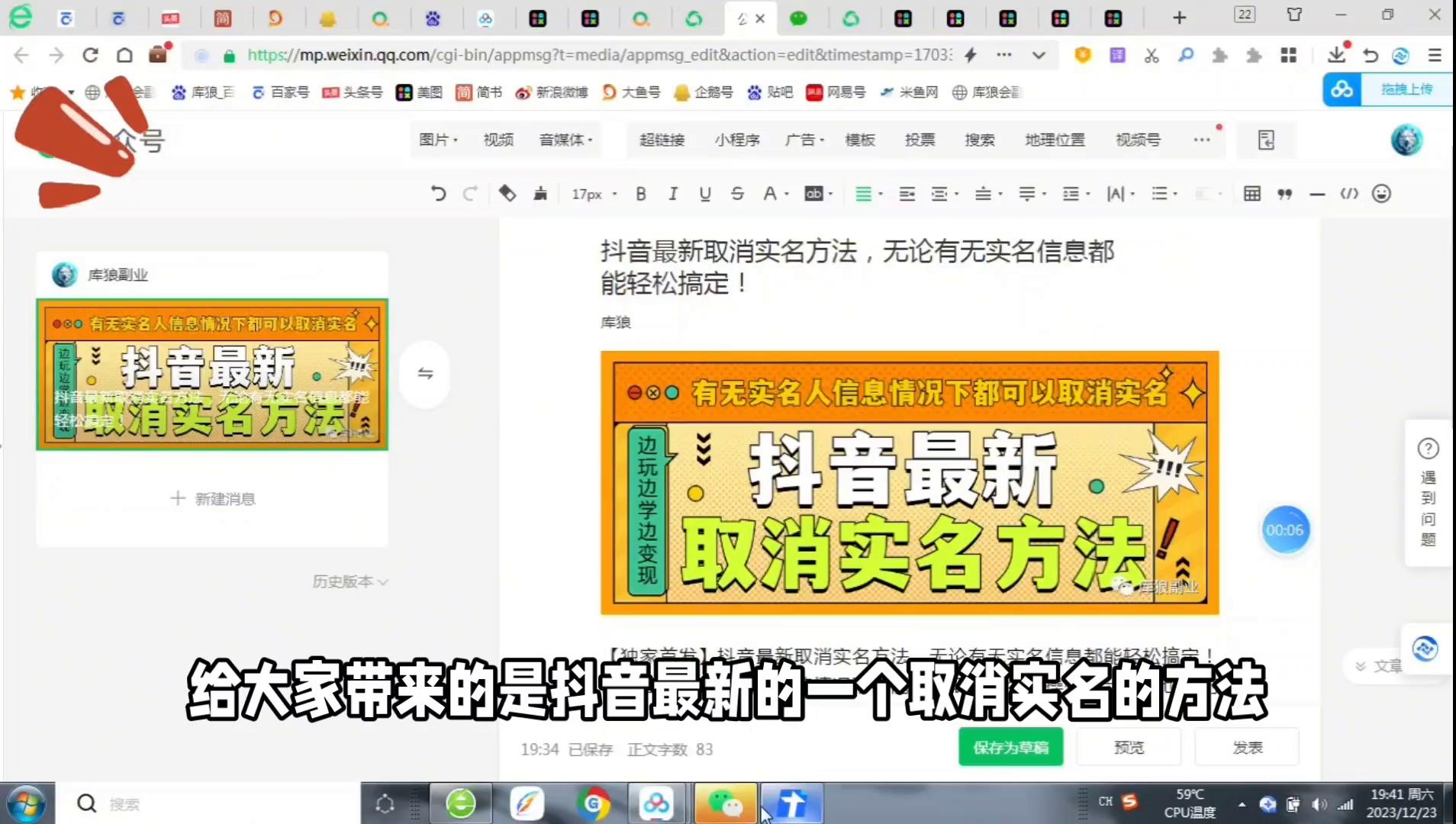Click the swap arrows button beside cover

(425, 373)
